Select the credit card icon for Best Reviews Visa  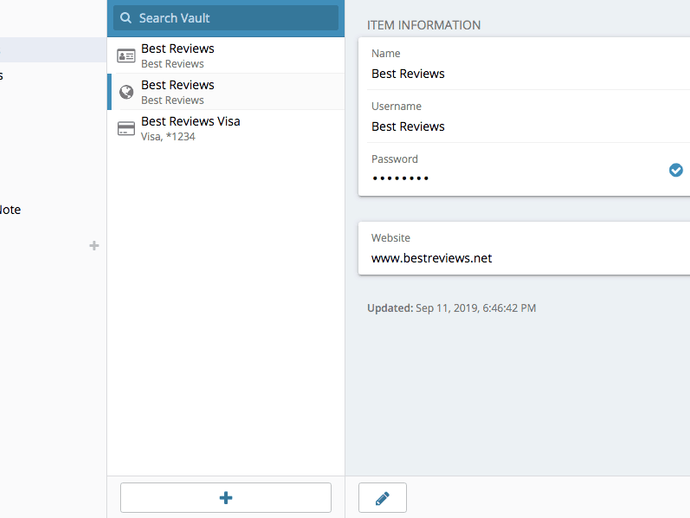[126, 129]
